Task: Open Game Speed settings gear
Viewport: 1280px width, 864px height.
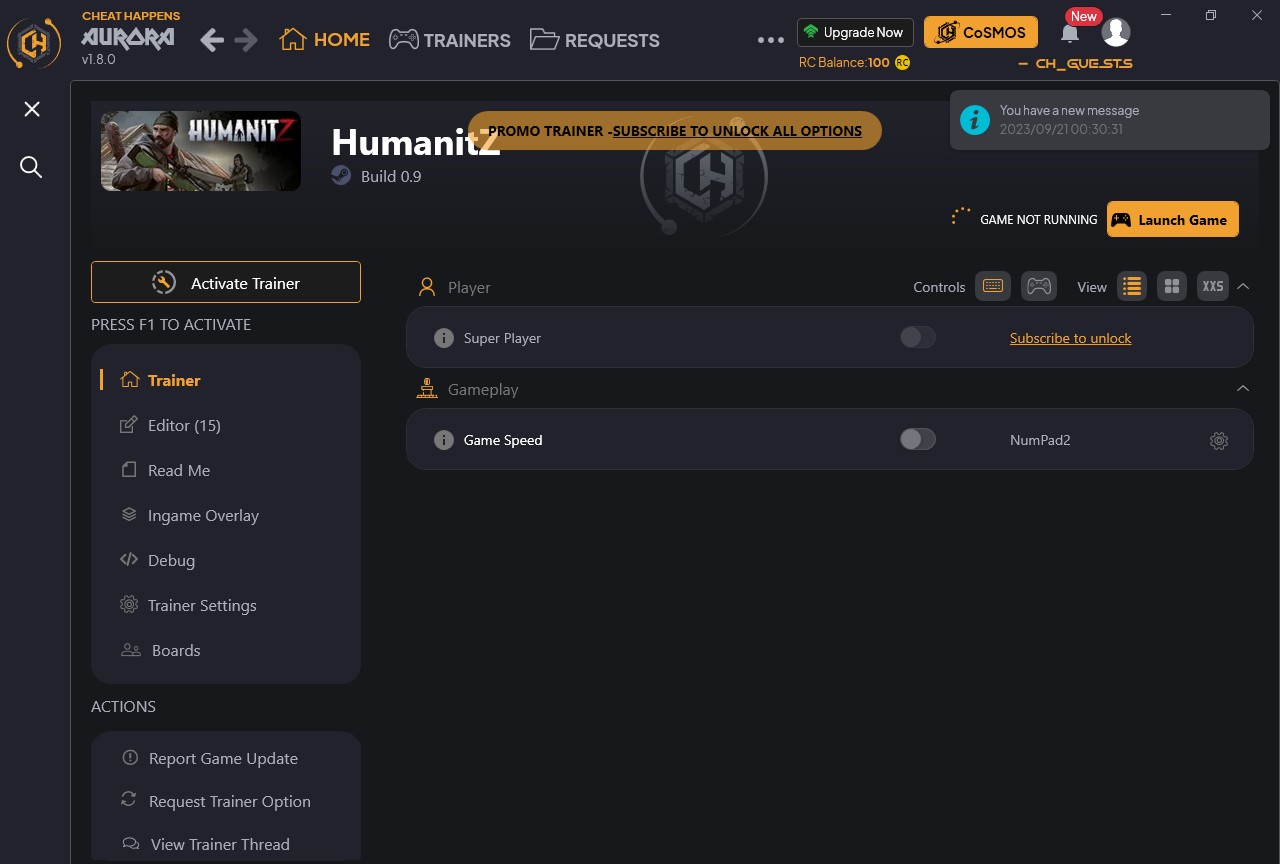Action: 1218,440
